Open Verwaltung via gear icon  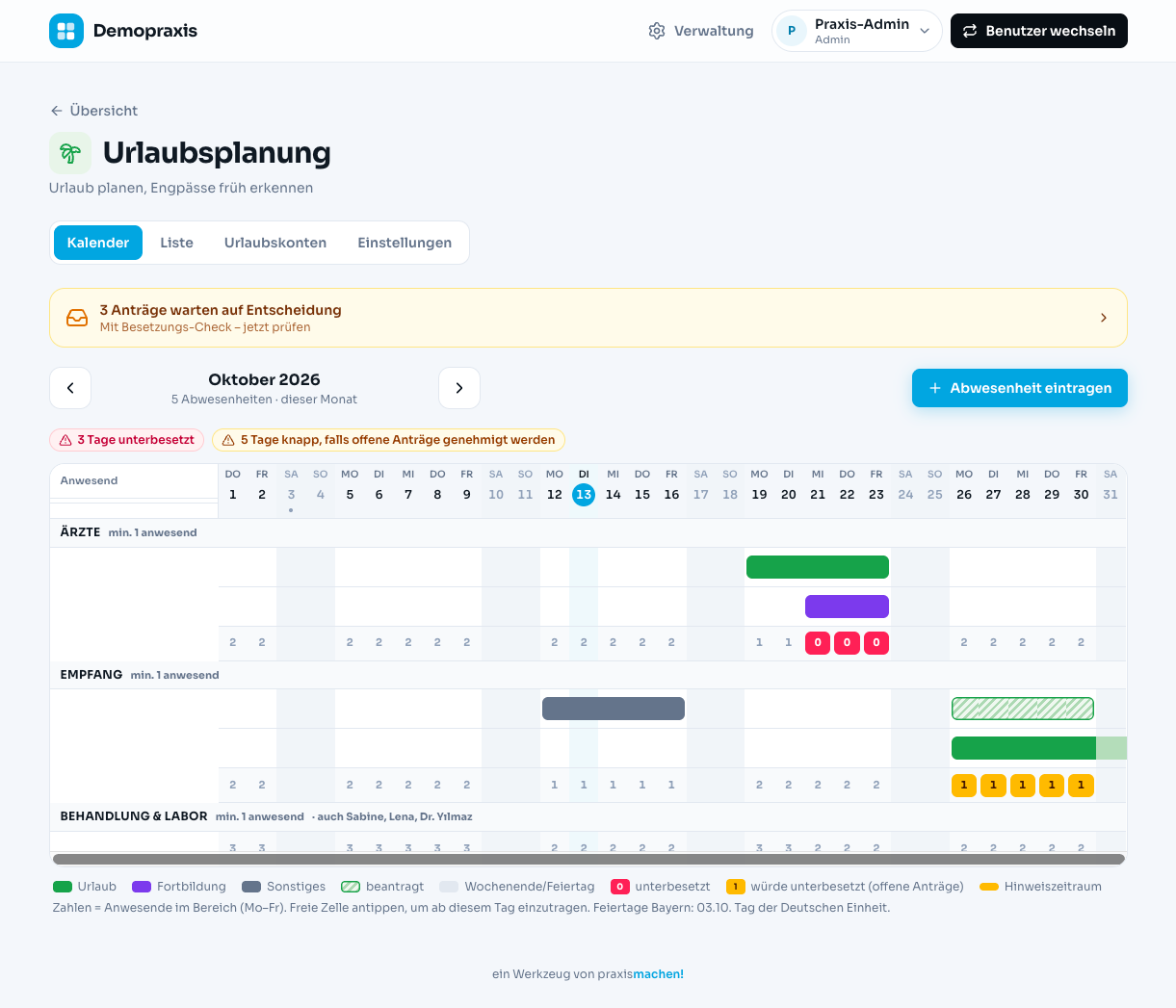tap(657, 31)
